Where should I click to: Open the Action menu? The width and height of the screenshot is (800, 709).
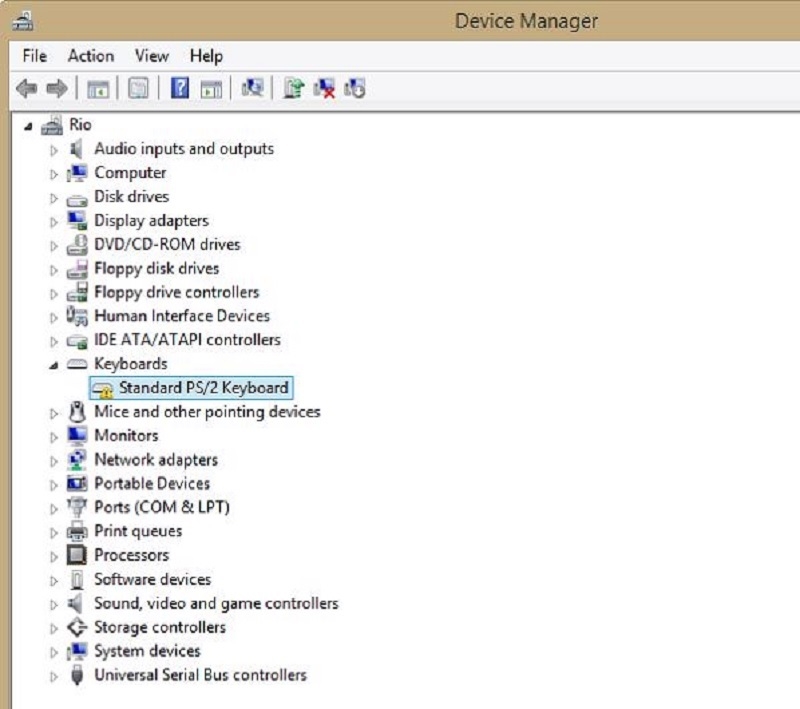91,56
